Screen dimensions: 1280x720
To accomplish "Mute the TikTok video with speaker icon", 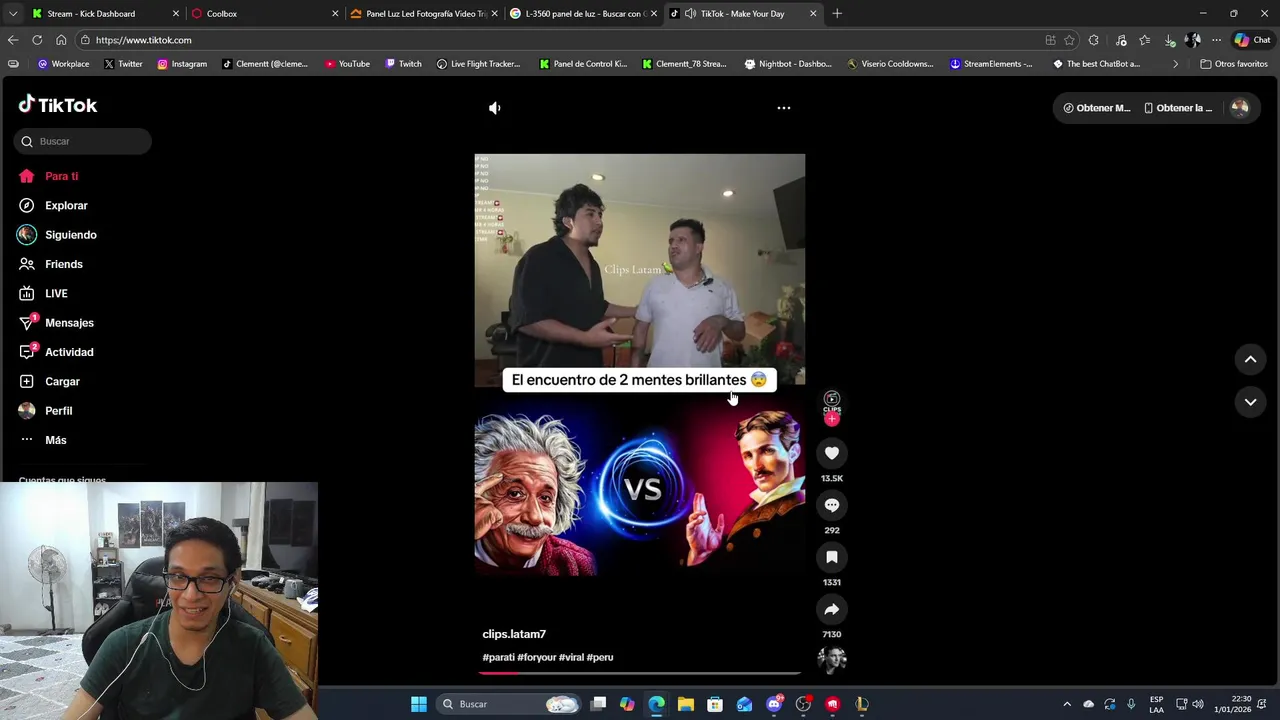I will [494, 108].
